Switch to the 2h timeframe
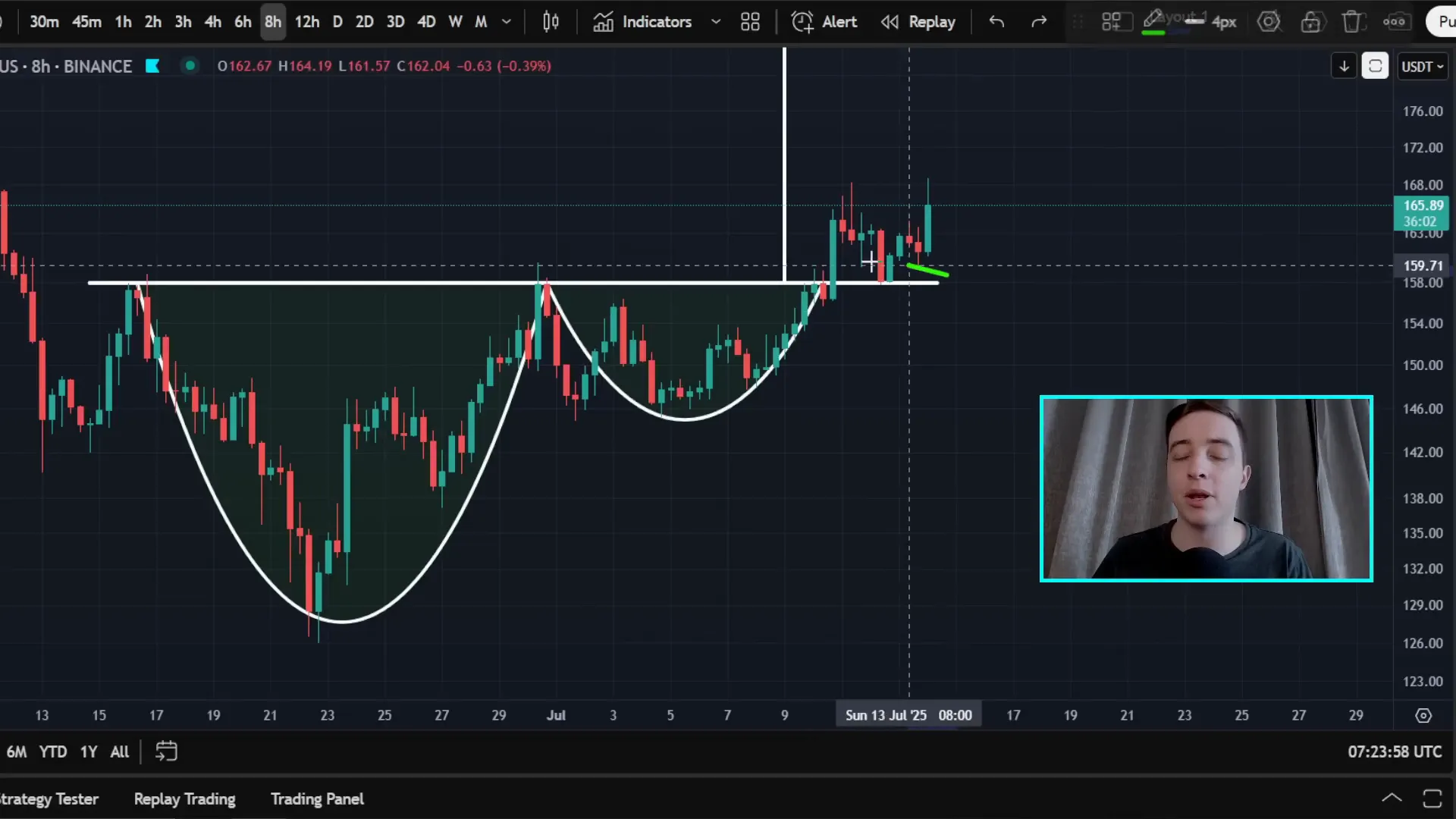Viewport: 1456px width, 819px height. [153, 22]
